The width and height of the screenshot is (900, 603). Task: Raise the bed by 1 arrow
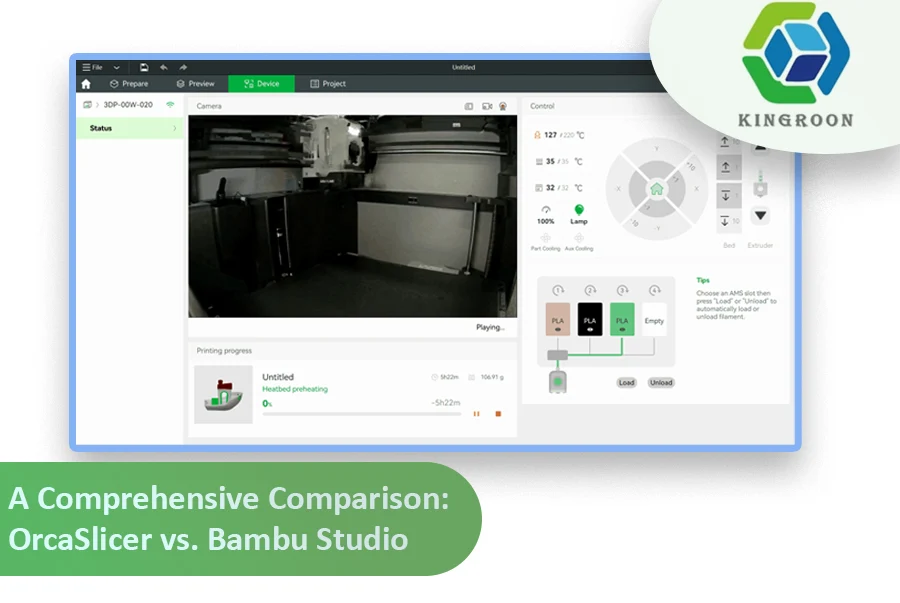pyautogui.click(x=729, y=168)
